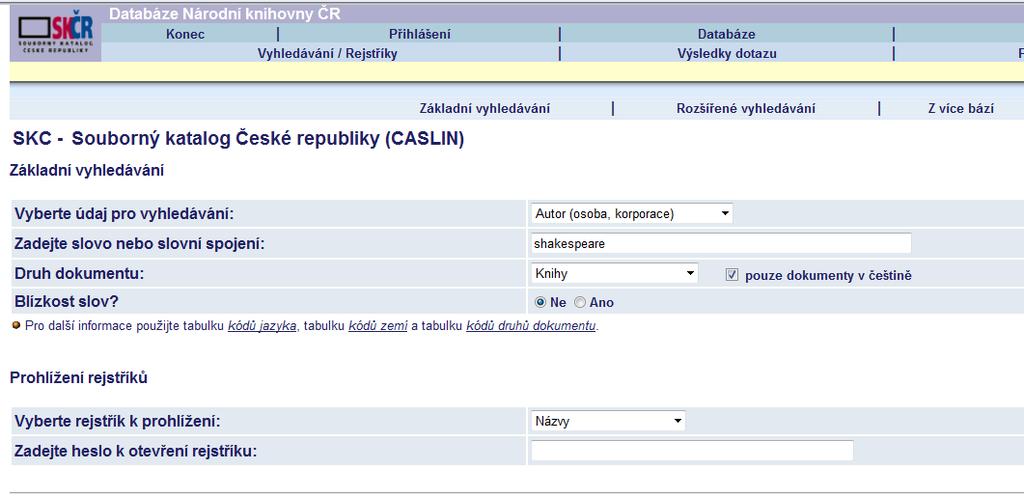Switch to Rozšířené vyhledávání tab
Viewport: 1024px width, 497px height.
coord(746,109)
